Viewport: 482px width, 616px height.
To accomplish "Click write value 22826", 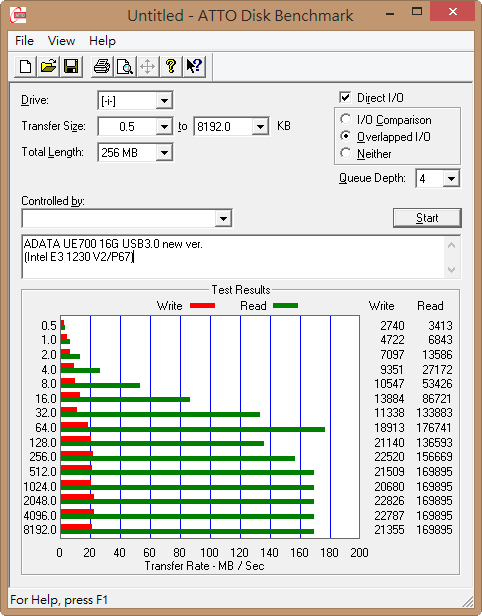I will pyautogui.click(x=389, y=501).
